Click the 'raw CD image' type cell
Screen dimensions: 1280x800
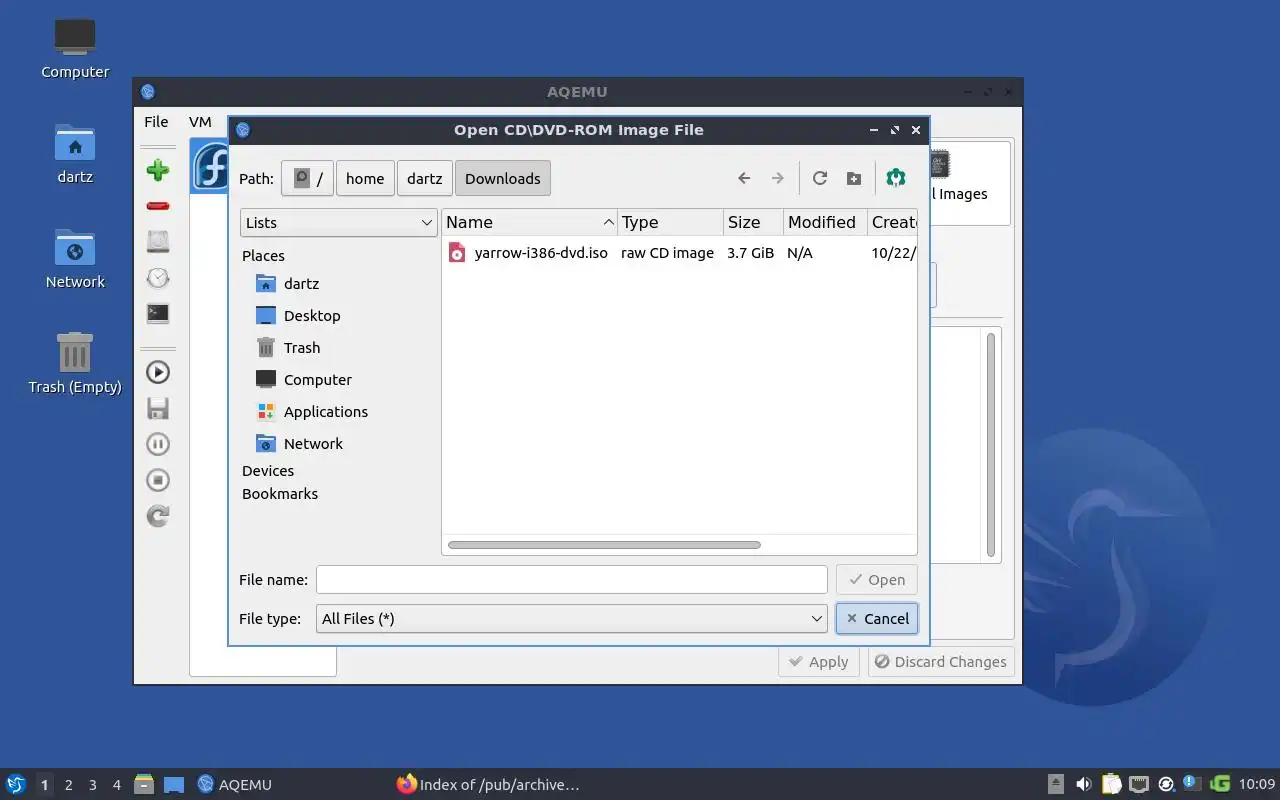667,253
